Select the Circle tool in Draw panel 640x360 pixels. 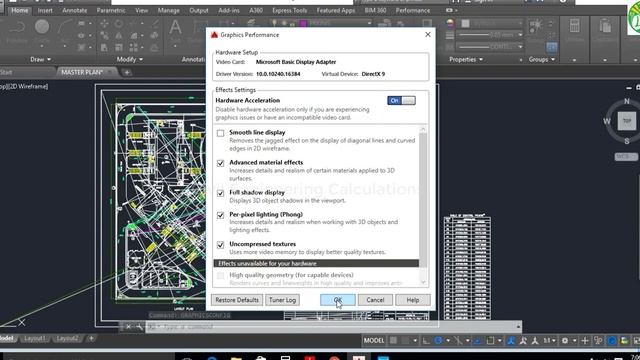42,27
